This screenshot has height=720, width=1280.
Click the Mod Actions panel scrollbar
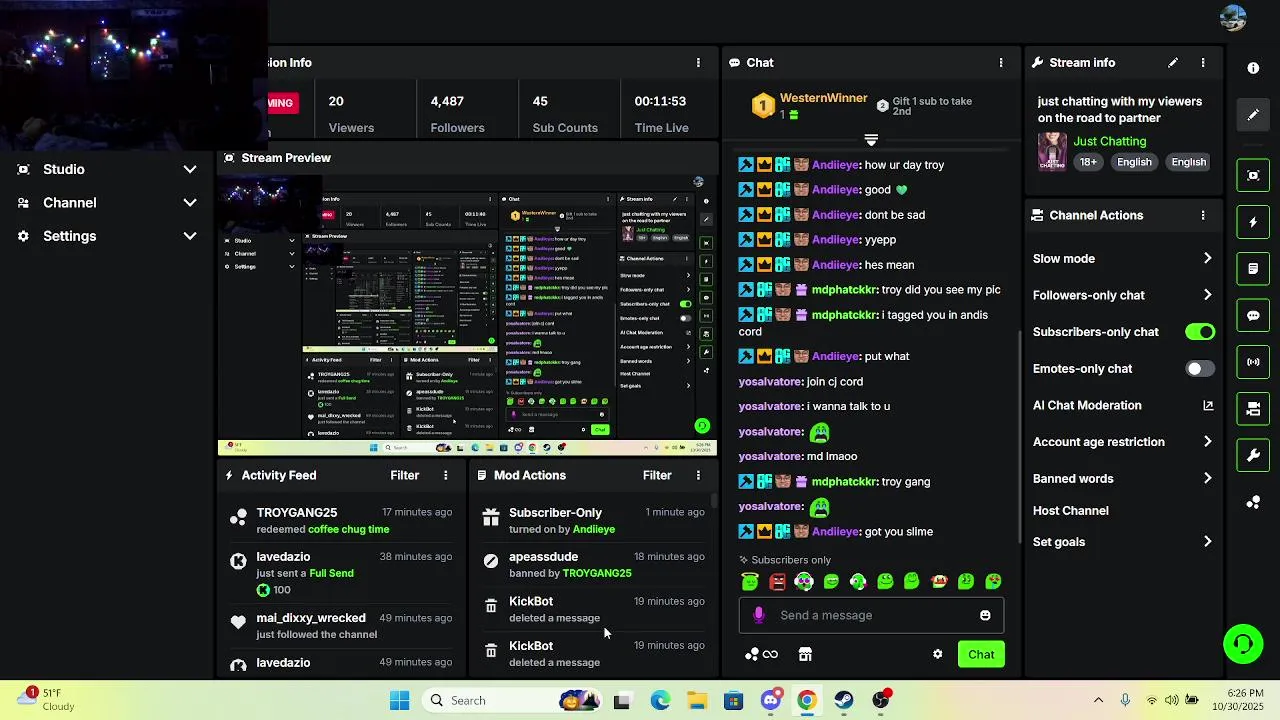(713, 500)
